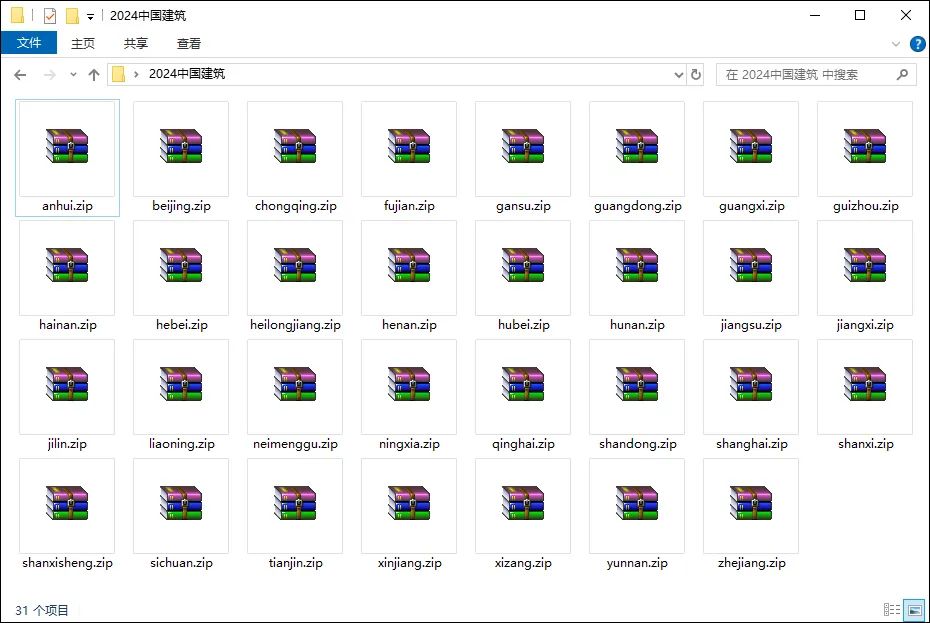Go up one folder level
This screenshot has width=930, height=623.
pos(94,75)
